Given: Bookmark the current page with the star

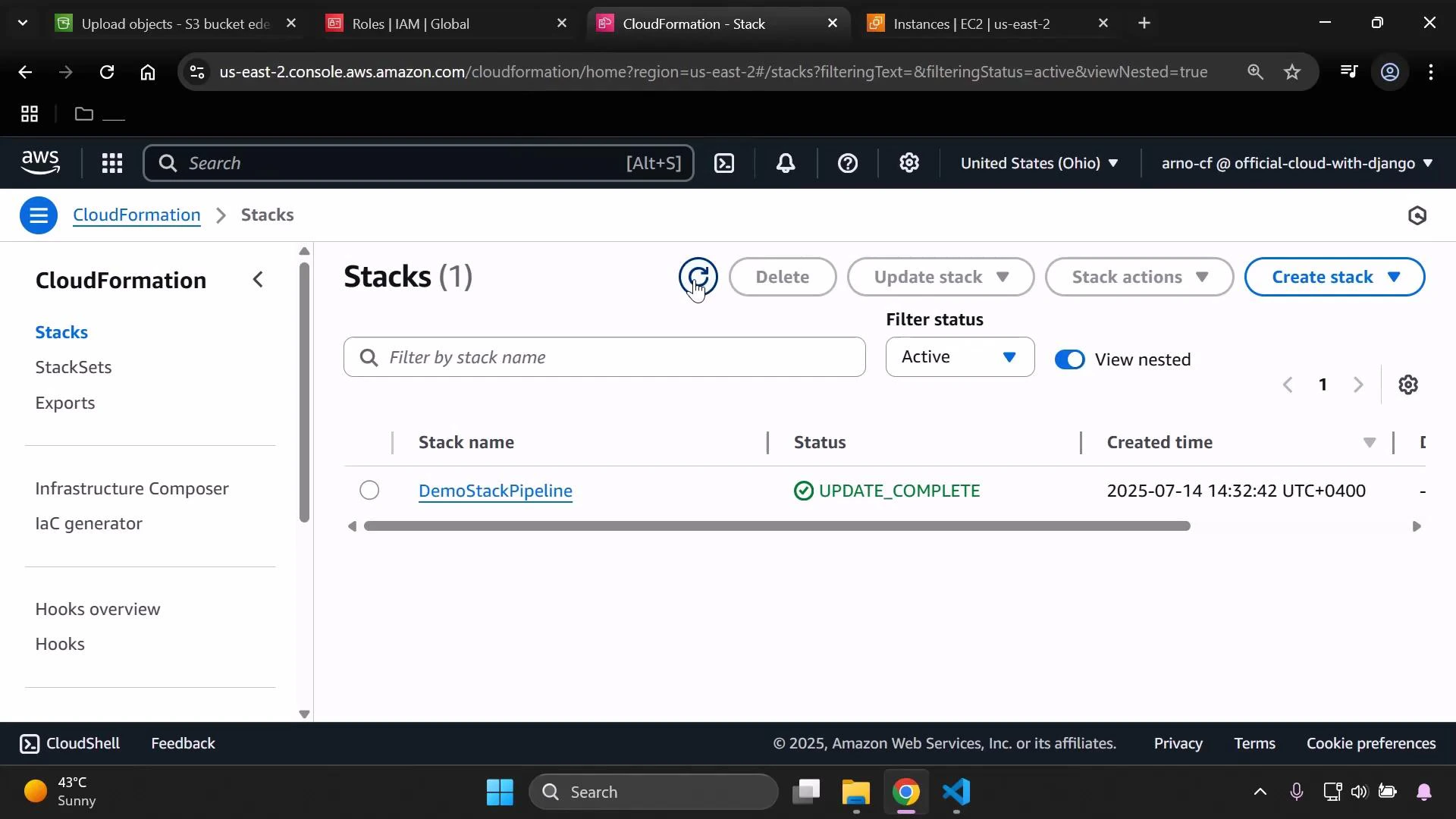Looking at the screenshot, I should click(x=1292, y=72).
